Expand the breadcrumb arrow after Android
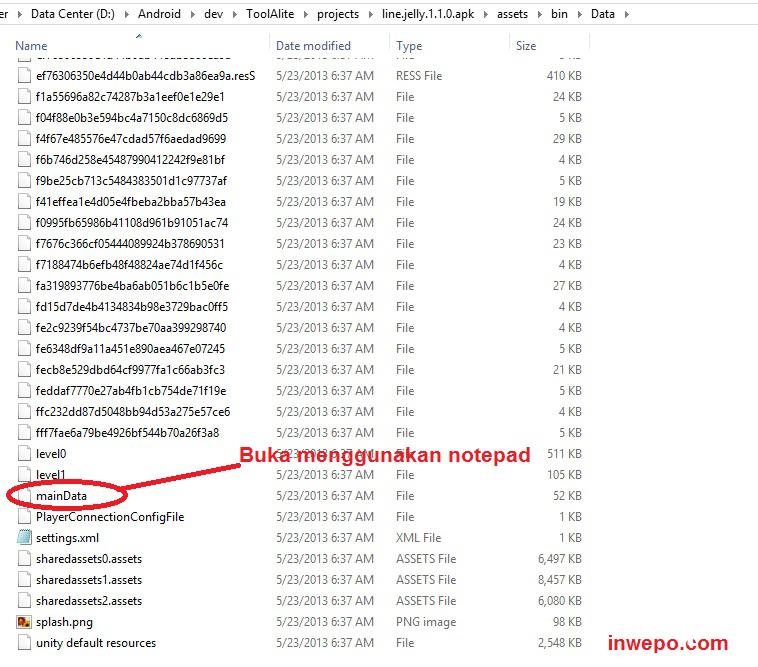 point(192,14)
